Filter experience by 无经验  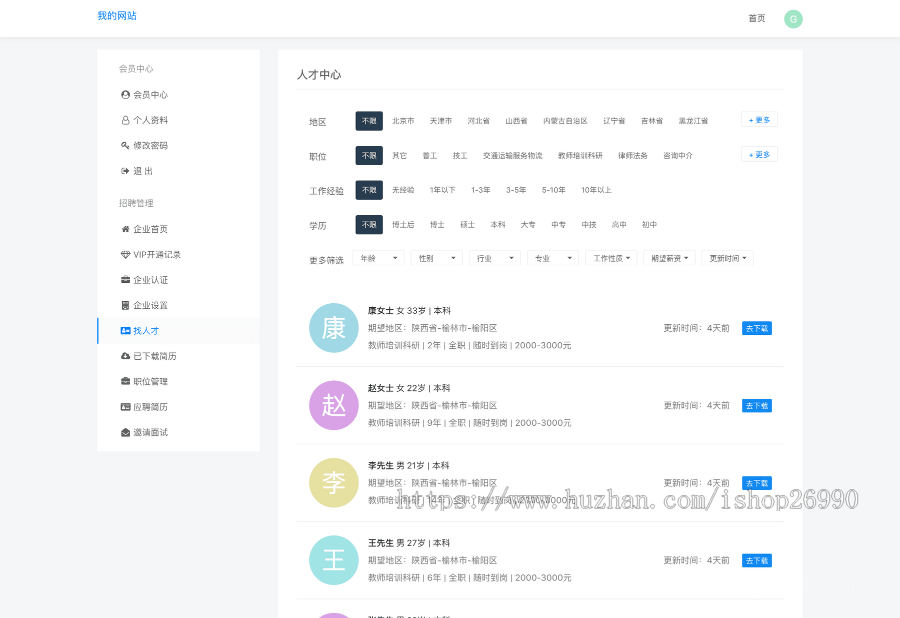(403, 190)
